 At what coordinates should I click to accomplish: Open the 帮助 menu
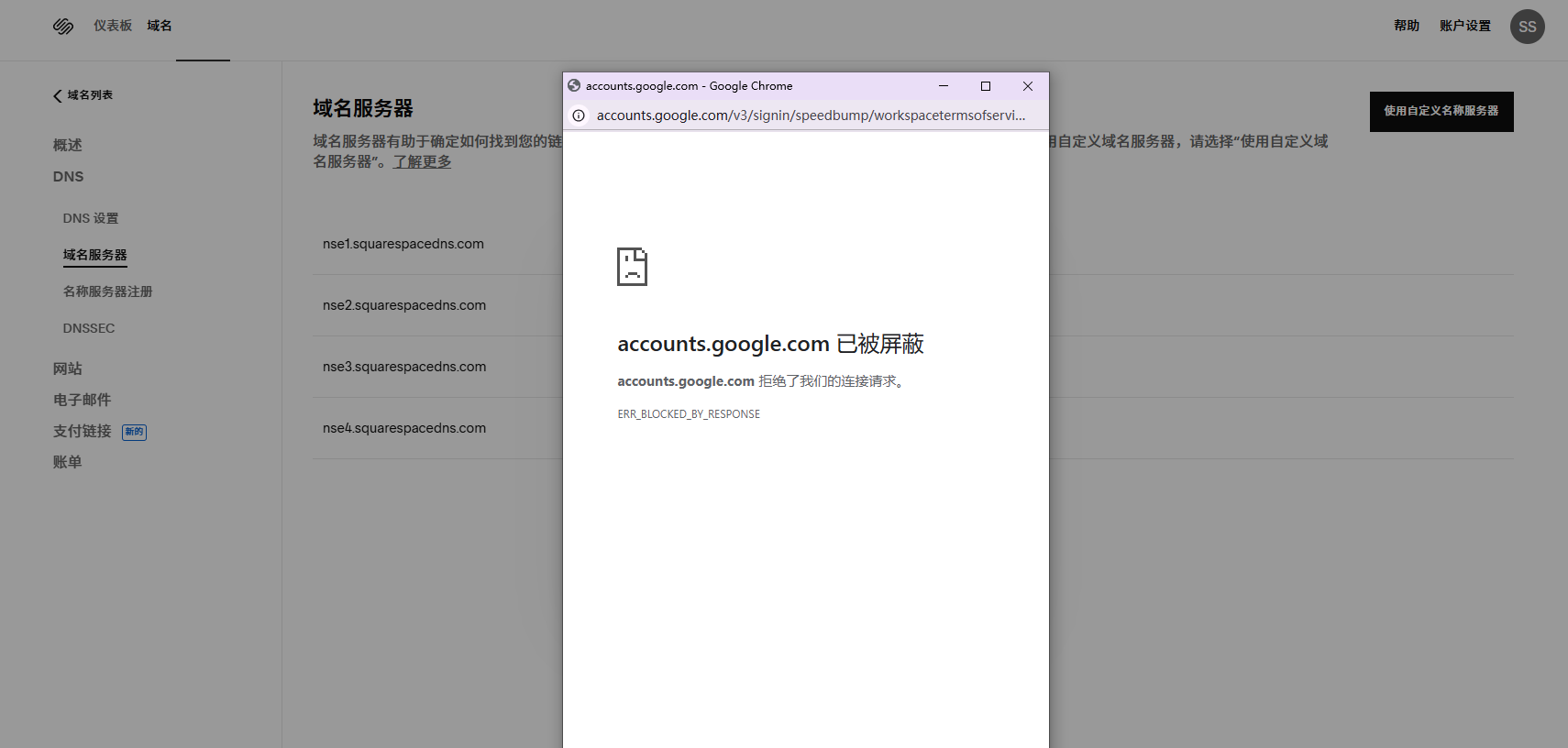[x=1407, y=26]
